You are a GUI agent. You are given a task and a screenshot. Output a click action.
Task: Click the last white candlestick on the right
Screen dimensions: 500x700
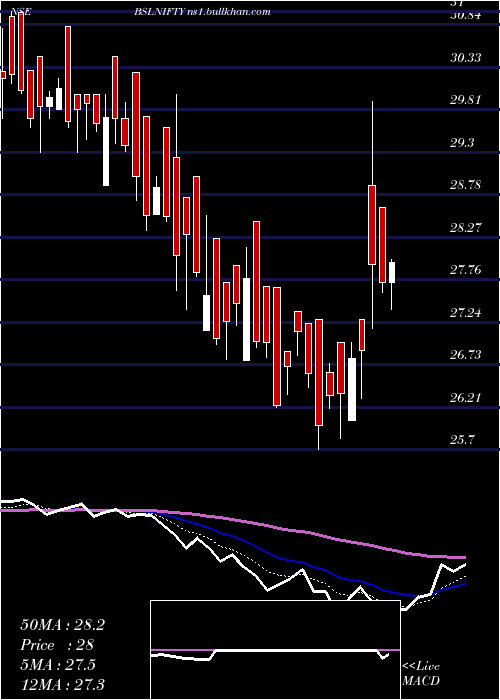pos(392,273)
